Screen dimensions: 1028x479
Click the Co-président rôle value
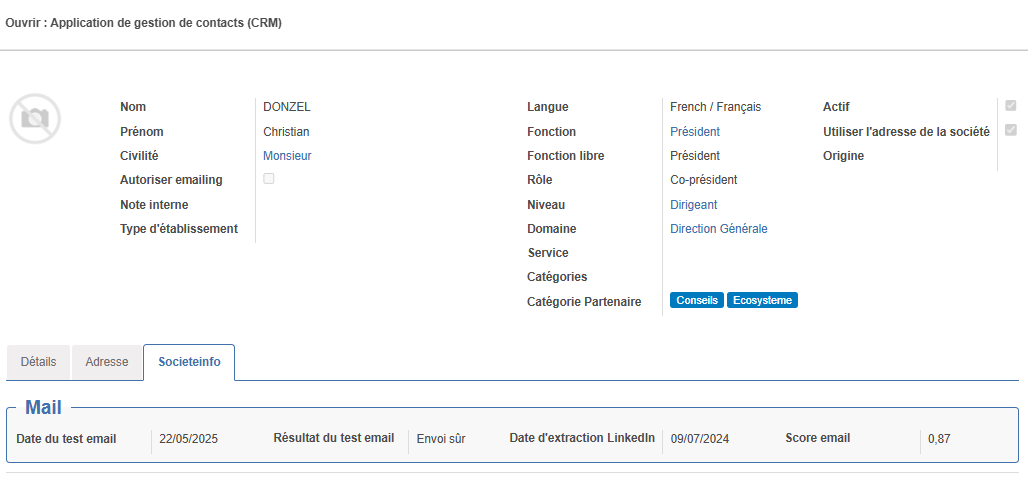(703, 180)
